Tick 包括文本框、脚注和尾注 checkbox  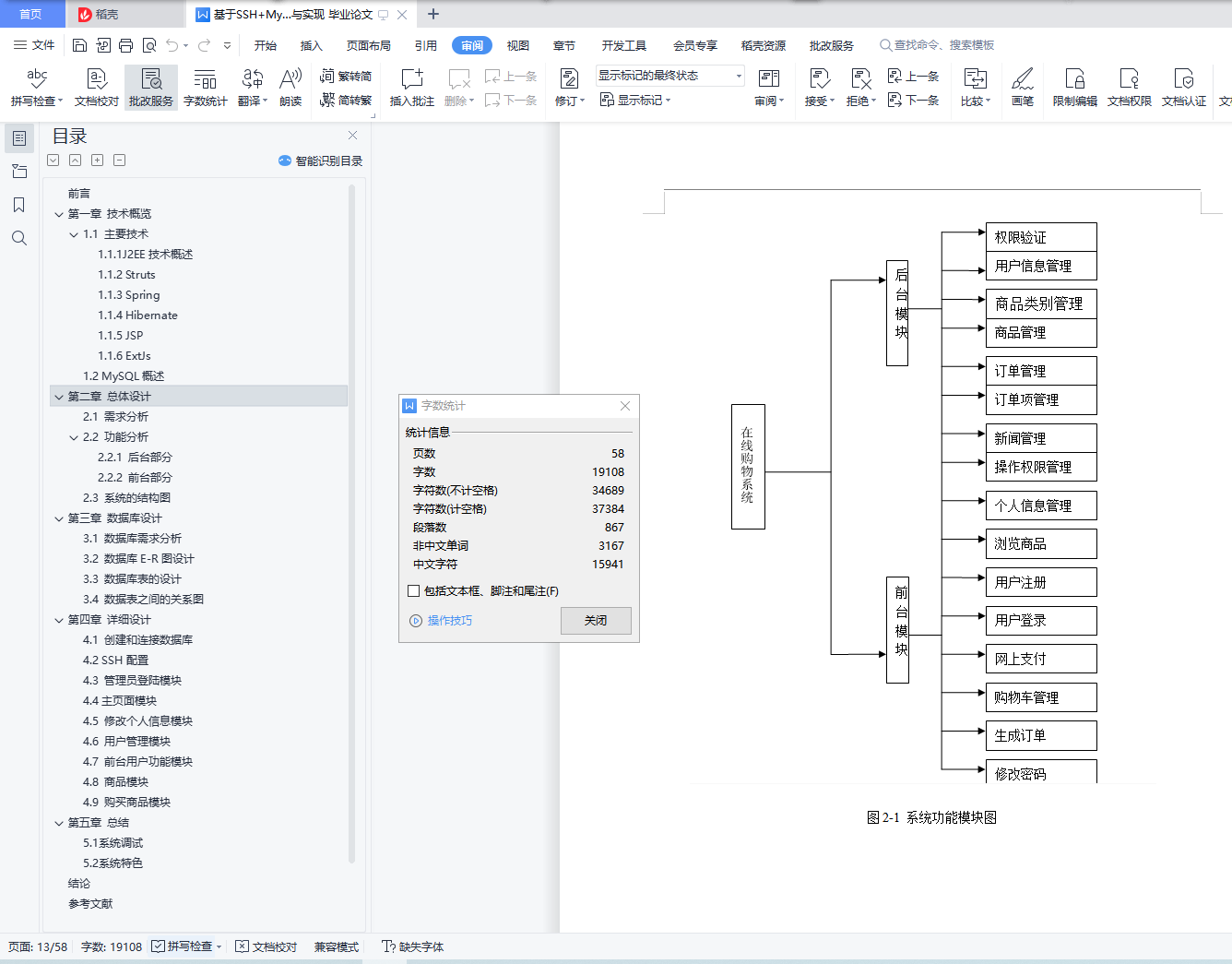pyautogui.click(x=414, y=590)
